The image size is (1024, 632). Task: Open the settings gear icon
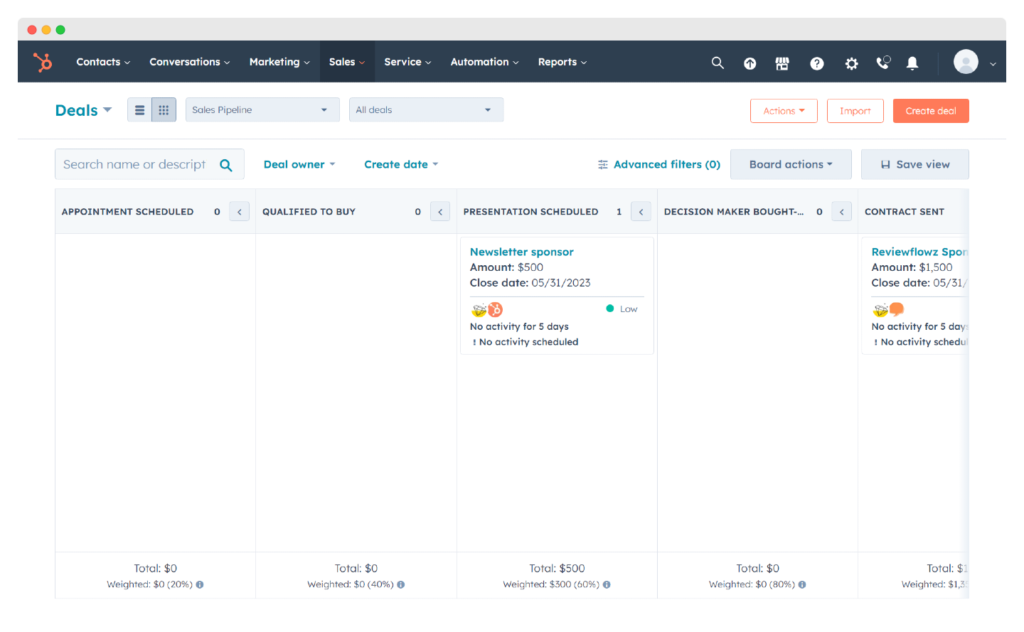click(851, 62)
